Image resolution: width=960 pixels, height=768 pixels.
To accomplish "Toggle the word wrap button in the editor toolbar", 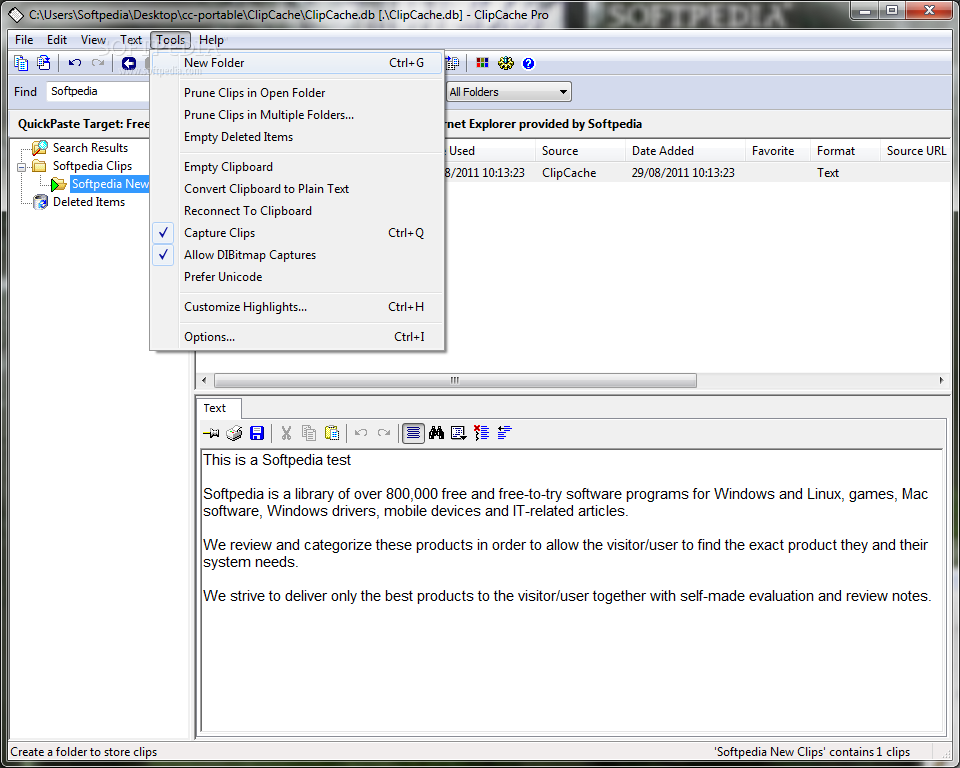I will pos(413,433).
